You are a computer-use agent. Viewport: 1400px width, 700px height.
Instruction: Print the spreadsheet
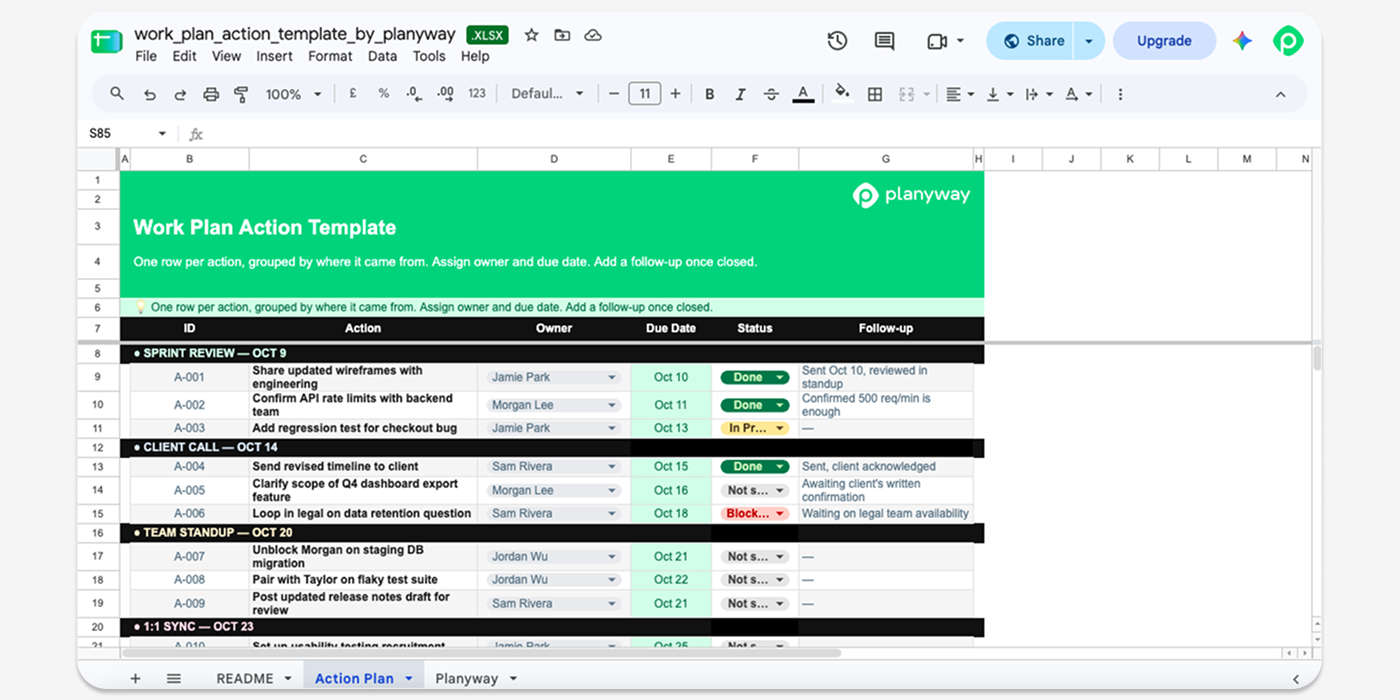pyautogui.click(x=211, y=94)
